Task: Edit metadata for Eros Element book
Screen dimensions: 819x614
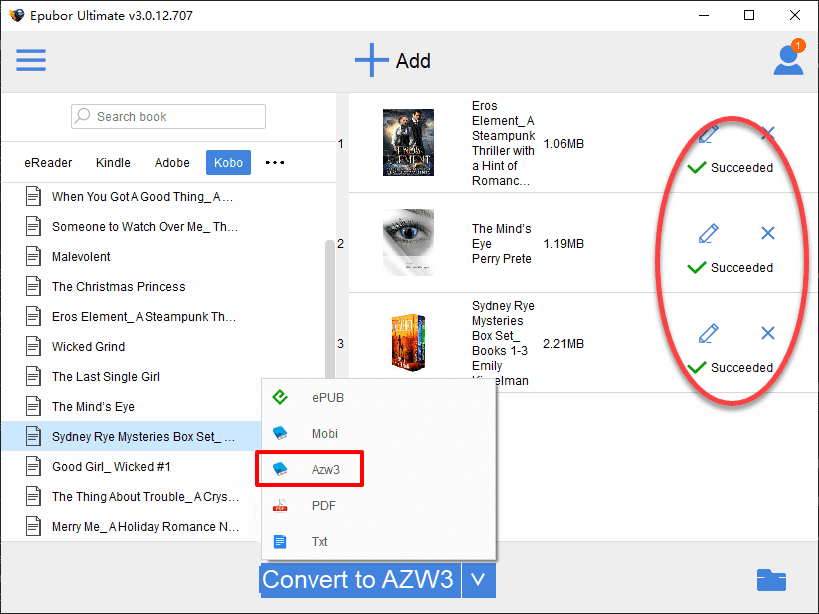Action: coord(709,134)
